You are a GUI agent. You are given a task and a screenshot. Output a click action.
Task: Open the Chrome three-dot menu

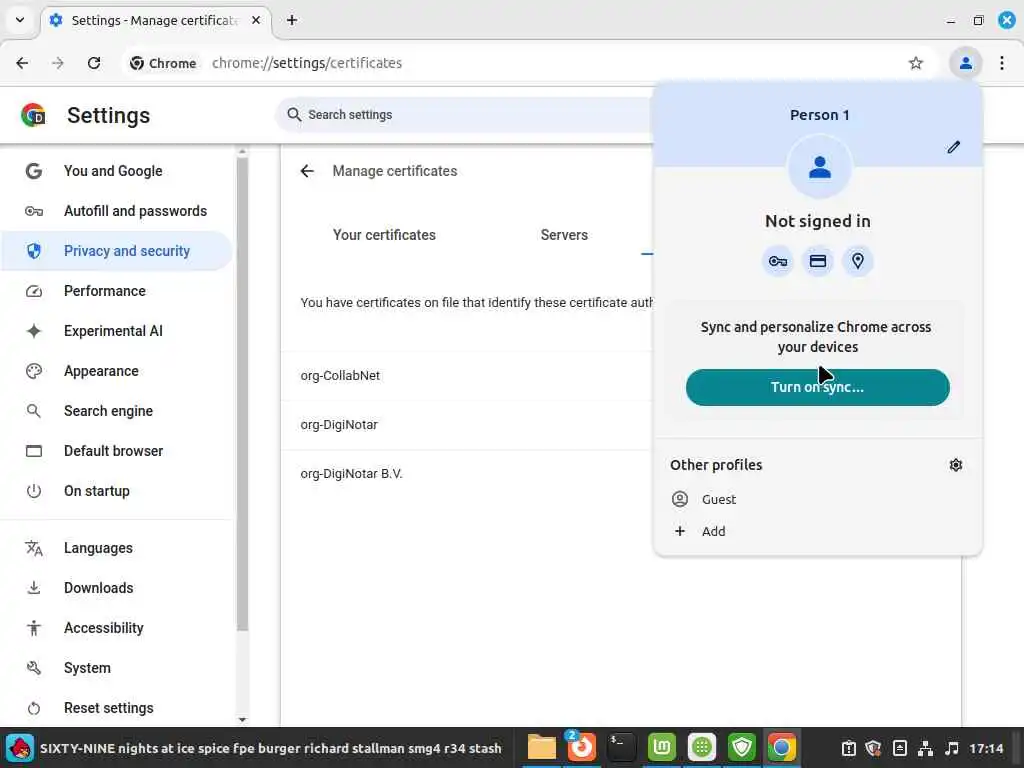tap(1002, 63)
